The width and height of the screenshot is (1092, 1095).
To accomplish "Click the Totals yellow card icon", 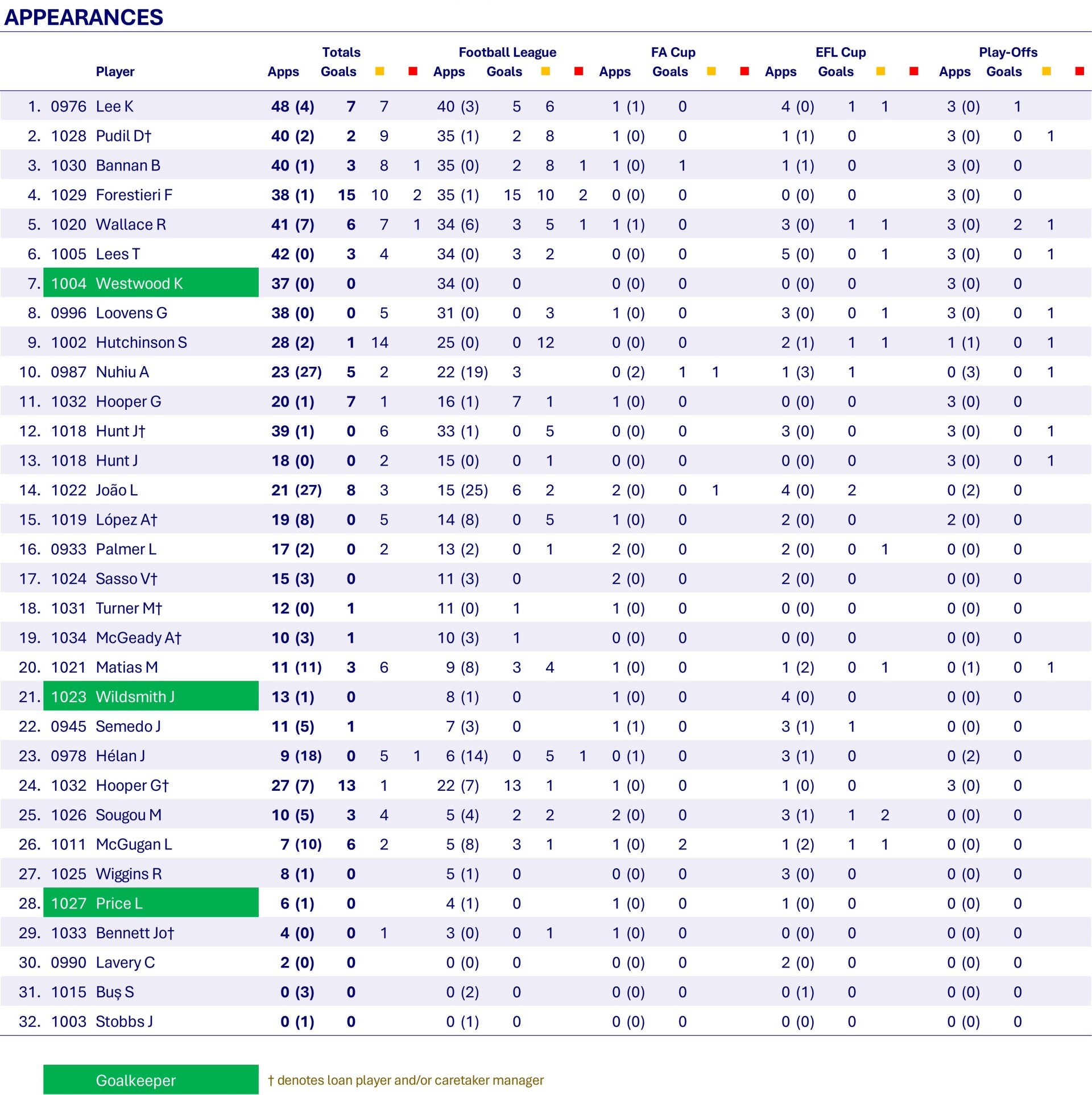I will 379,71.
